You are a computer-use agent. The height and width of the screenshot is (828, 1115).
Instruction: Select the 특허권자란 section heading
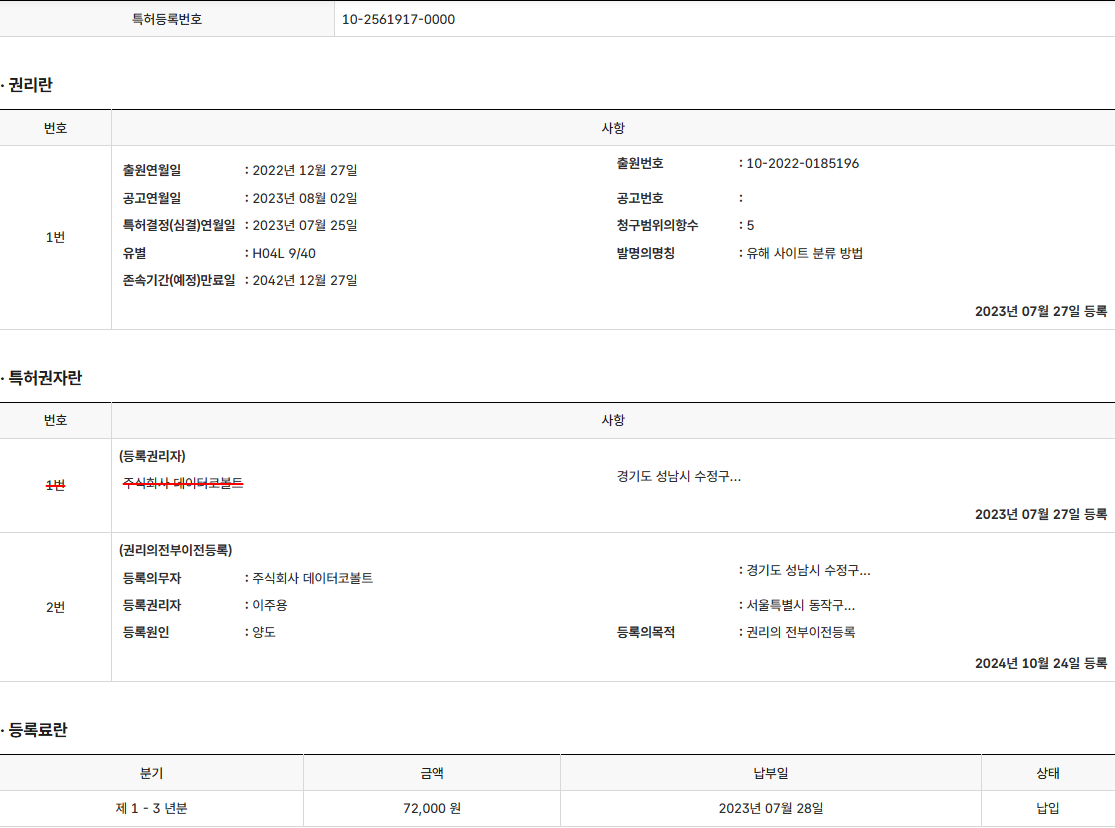click(x=44, y=378)
